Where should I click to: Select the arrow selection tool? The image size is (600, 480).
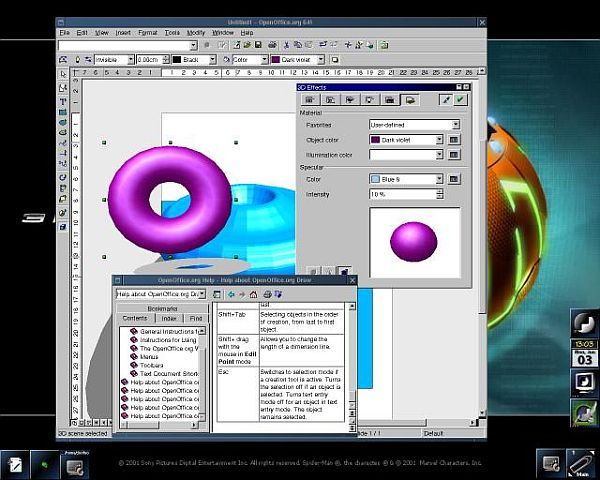tap(64, 74)
